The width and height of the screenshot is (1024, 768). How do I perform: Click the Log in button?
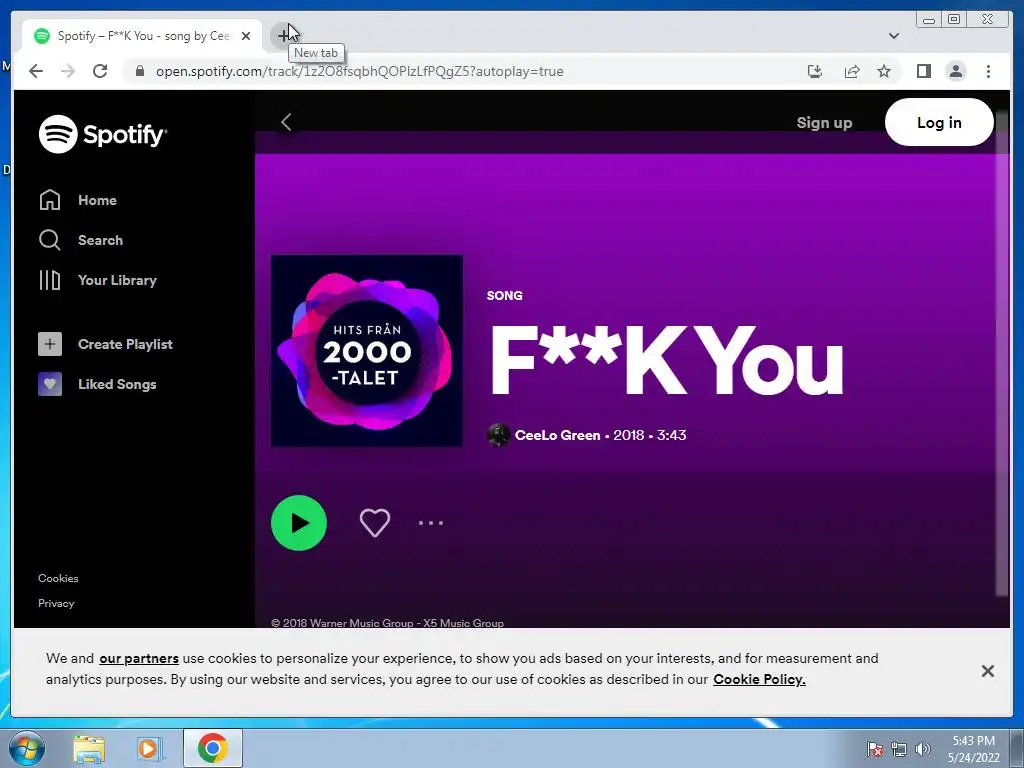pyautogui.click(x=939, y=122)
